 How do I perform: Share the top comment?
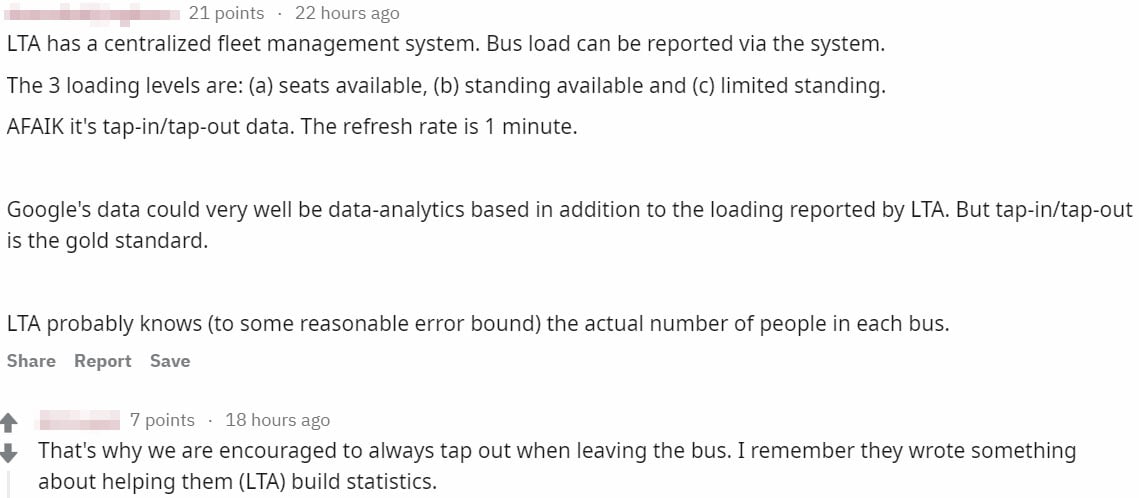click(x=31, y=361)
